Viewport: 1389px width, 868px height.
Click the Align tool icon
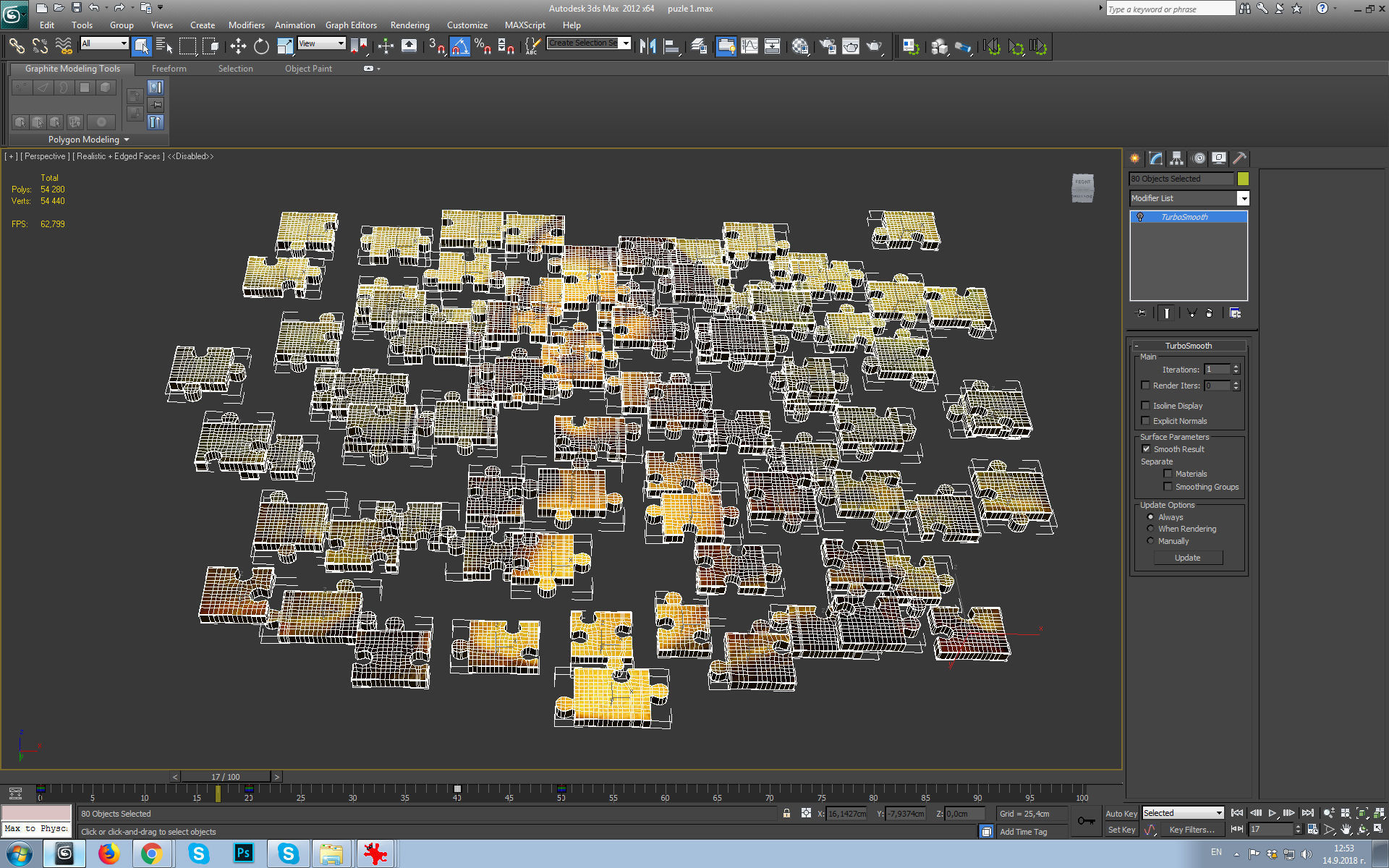click(672, 46)
